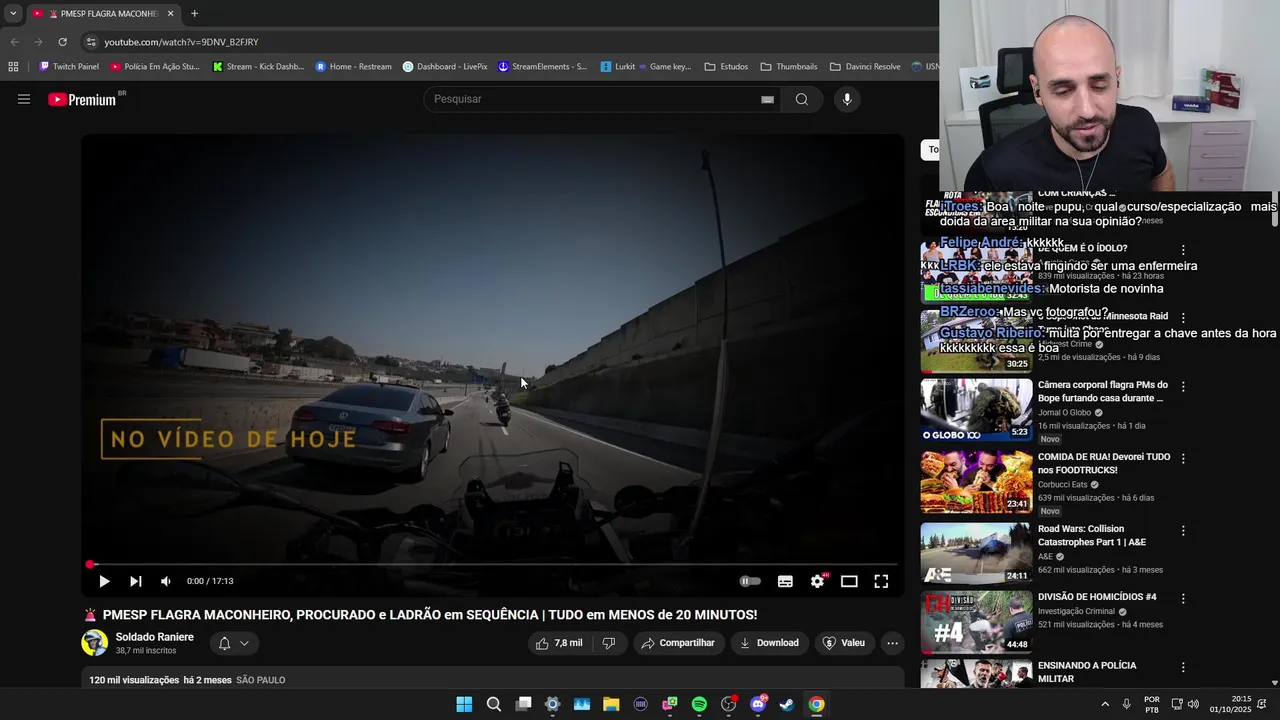Reload the page
The width and height of the screenshot is (1280, 720).
[x=62, y=42]
